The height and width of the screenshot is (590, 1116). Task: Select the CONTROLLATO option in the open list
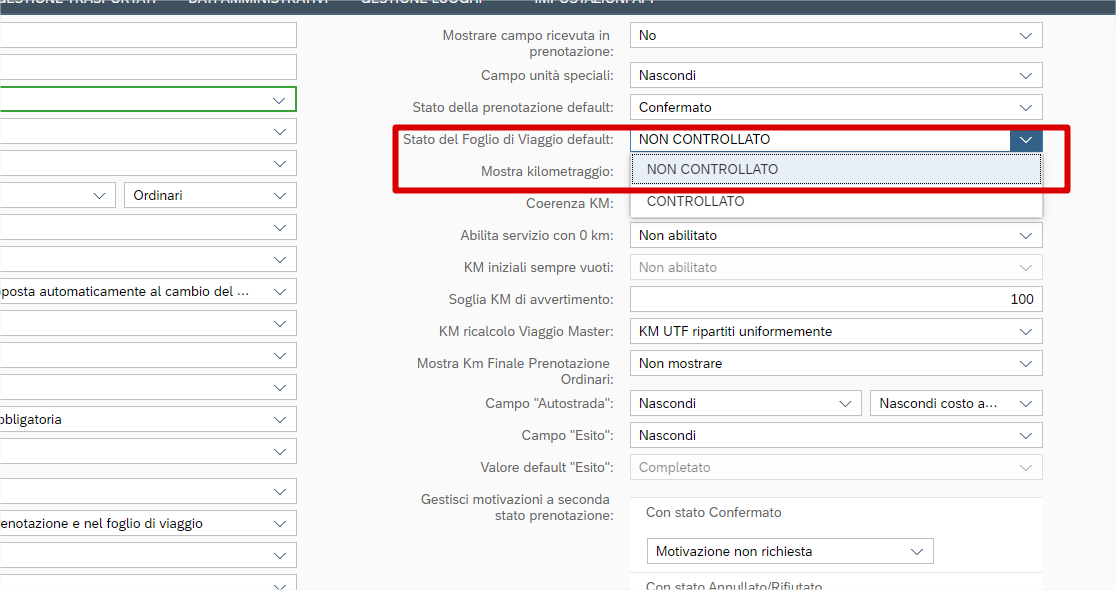click(696, 202)
